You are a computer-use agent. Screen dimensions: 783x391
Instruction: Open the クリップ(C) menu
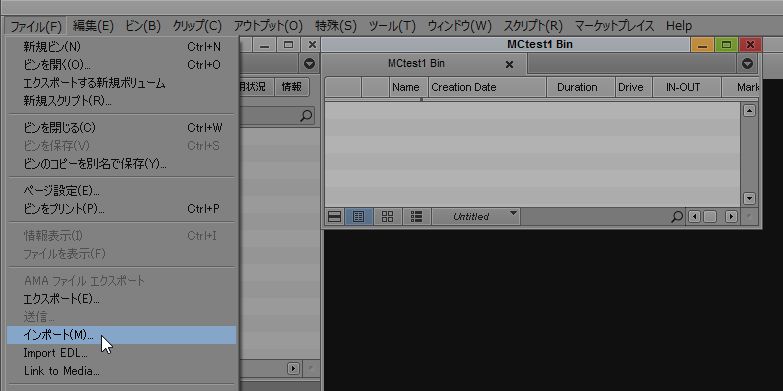[x=197, y=25]
